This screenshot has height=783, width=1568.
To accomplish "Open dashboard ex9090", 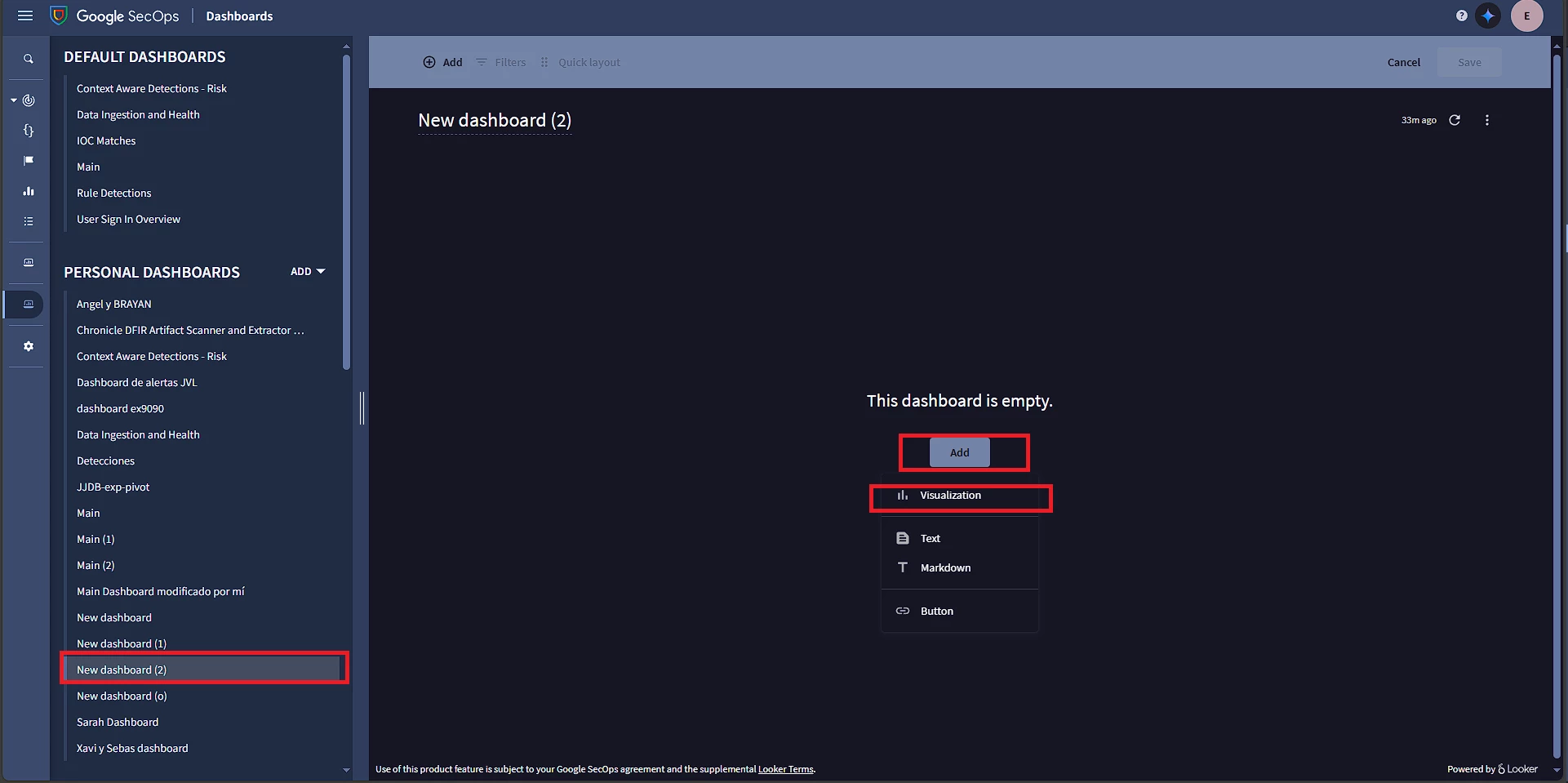I will [x=120, y=408].
